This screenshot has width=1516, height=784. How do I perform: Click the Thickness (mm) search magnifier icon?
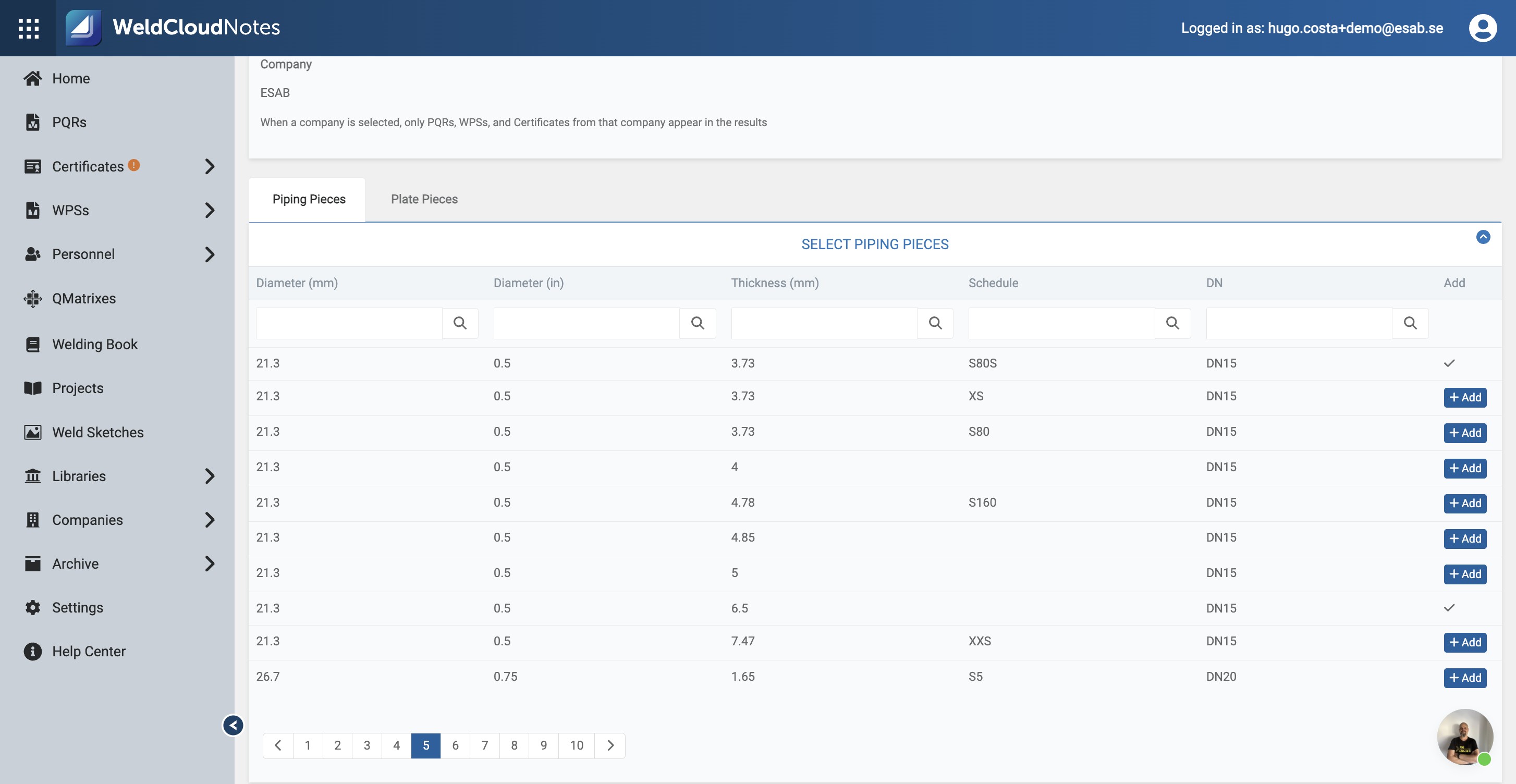[x=935, y=323]
